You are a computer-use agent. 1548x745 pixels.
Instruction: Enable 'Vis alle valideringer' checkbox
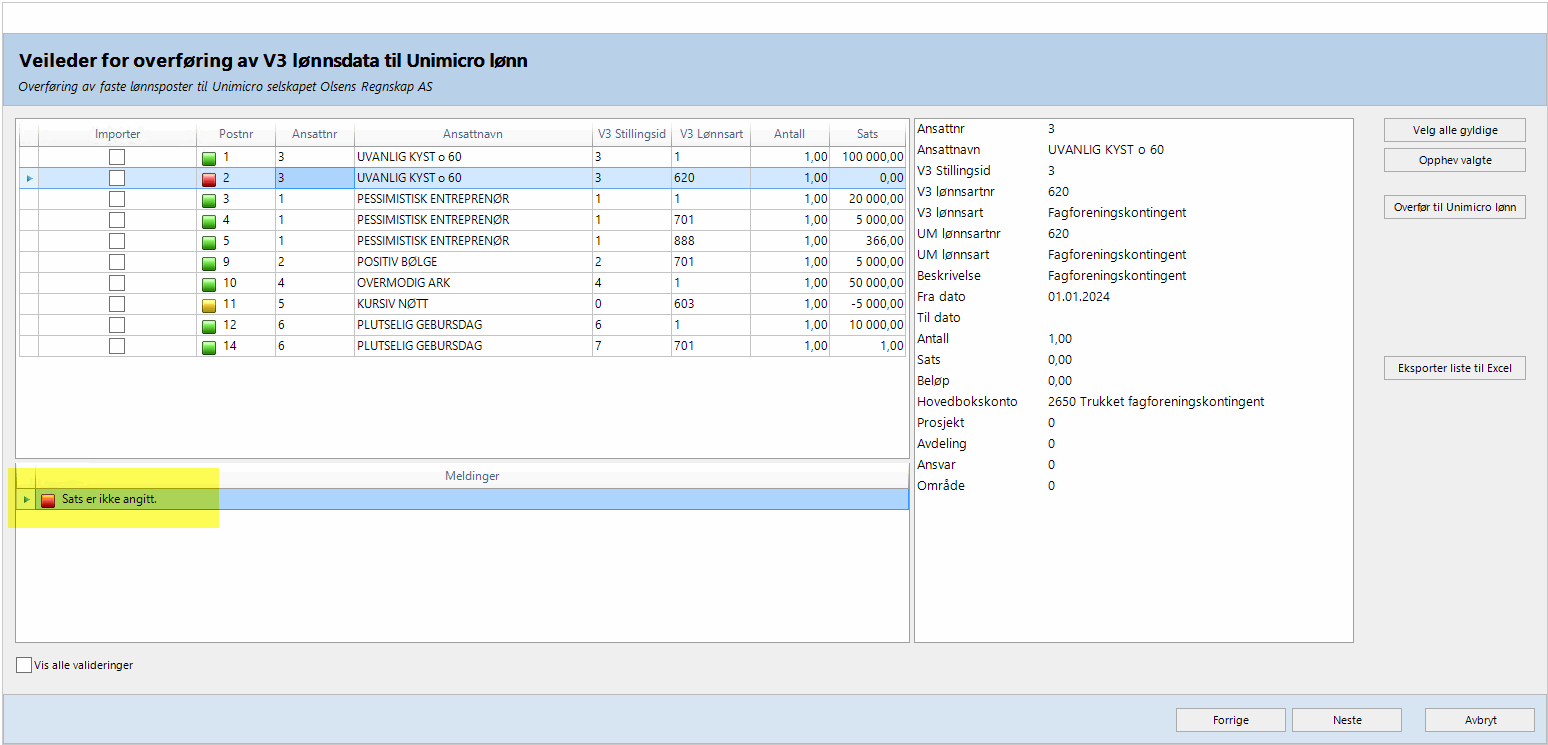tap(24, 665)
